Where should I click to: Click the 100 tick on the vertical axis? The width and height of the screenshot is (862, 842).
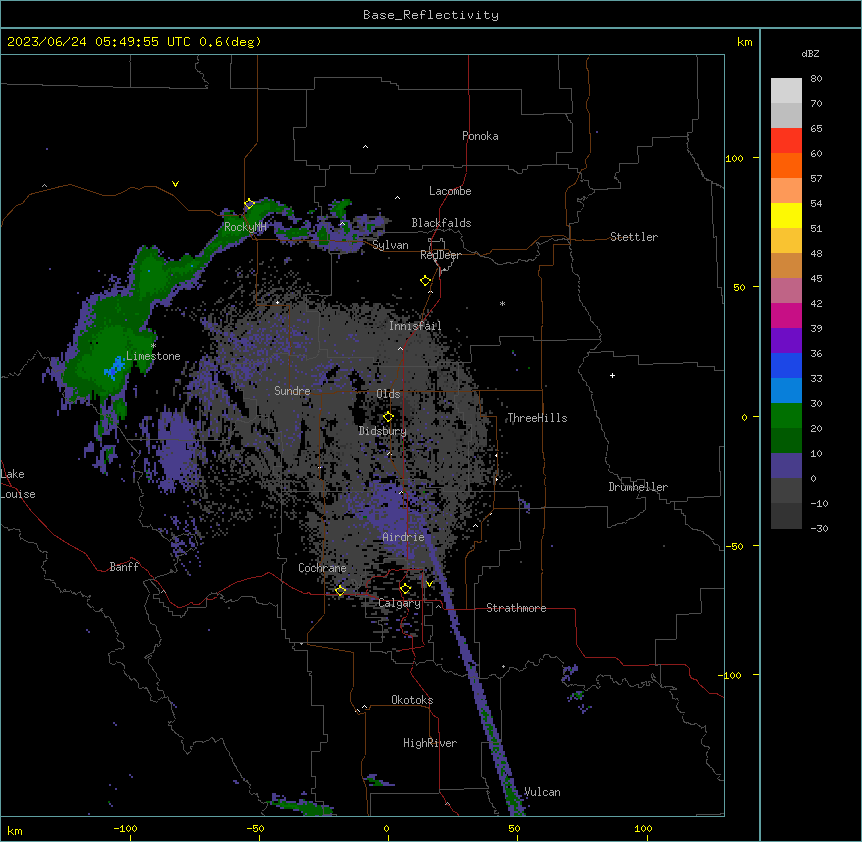(734, 158)
